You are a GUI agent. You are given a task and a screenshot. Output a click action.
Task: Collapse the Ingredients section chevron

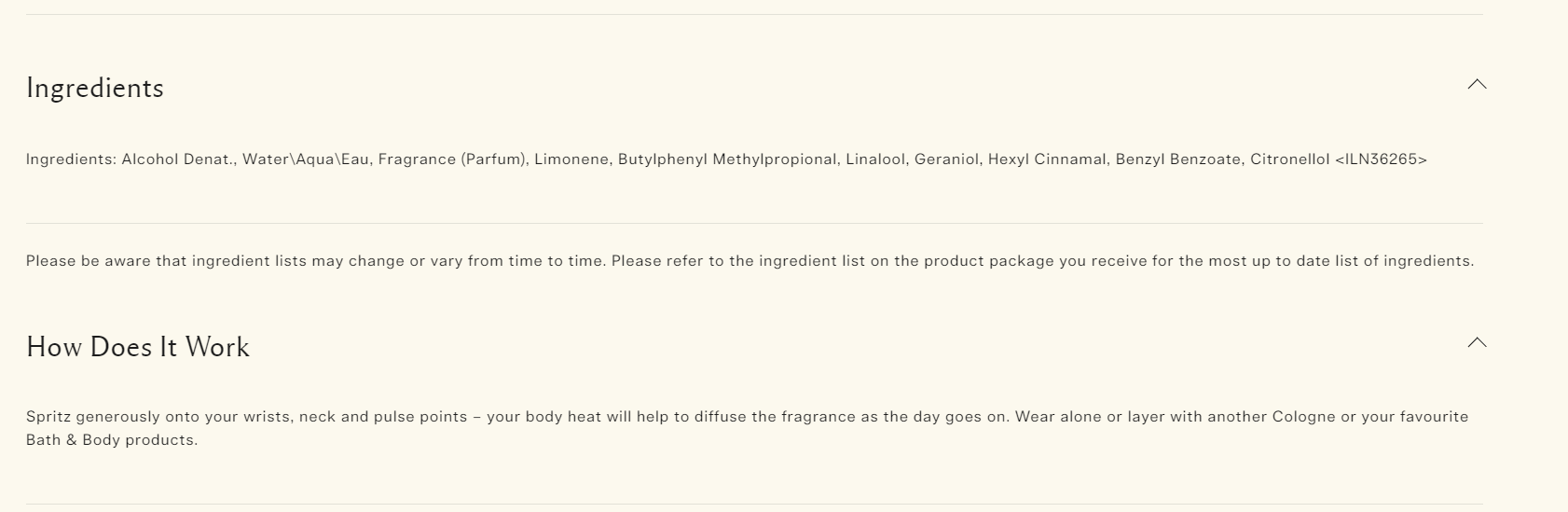(1477, 85)
